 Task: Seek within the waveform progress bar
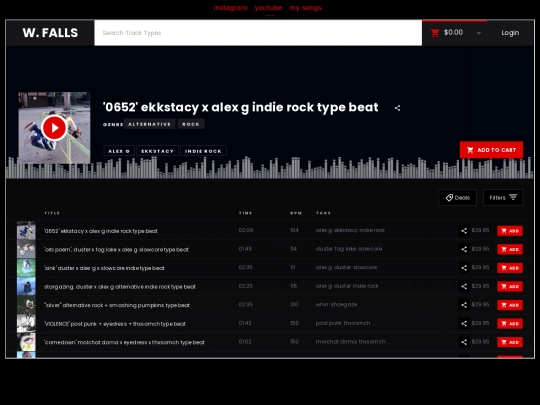(x=270, y=168)
